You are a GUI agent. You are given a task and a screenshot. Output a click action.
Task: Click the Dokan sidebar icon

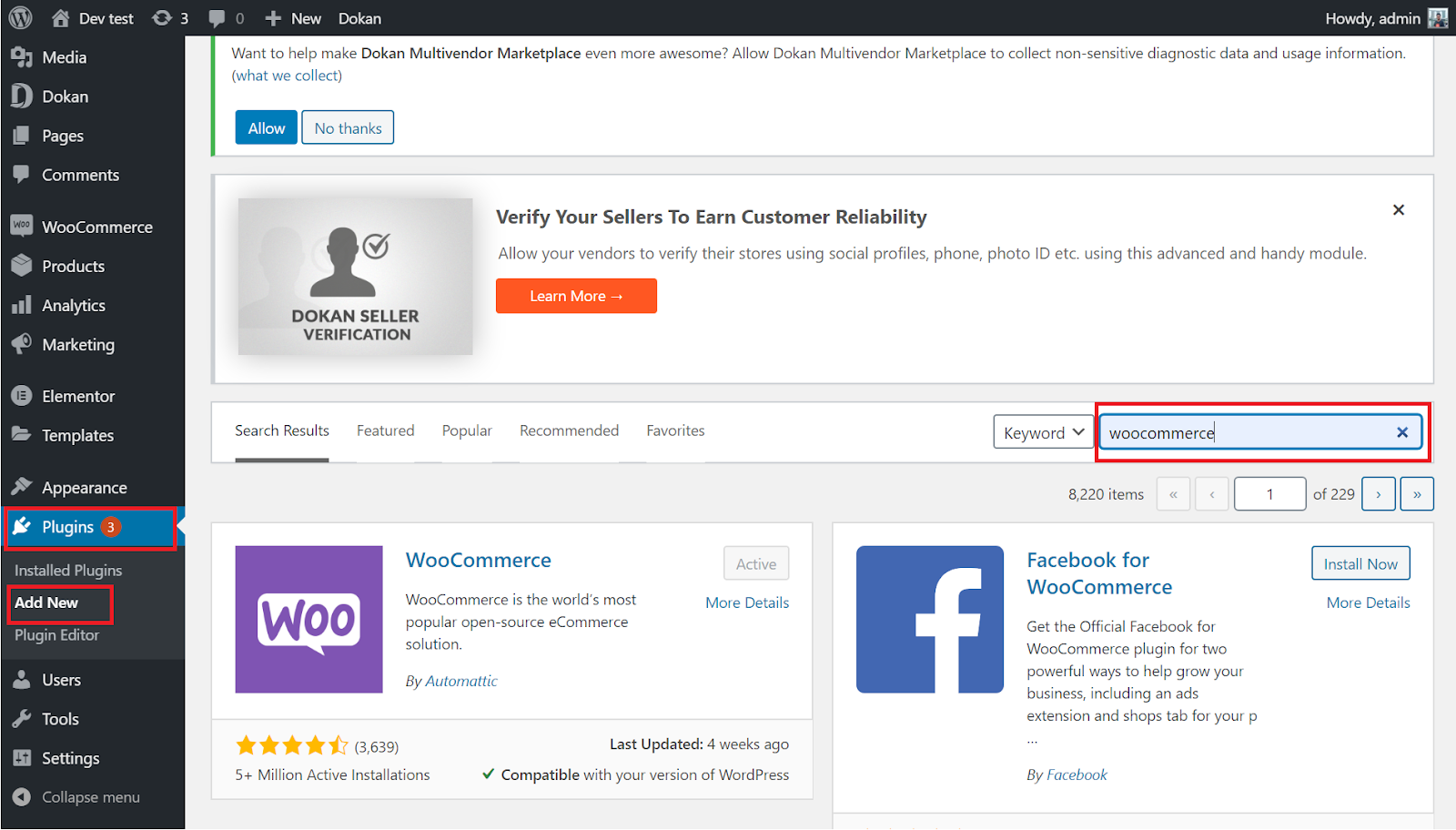tap(22, 96)
